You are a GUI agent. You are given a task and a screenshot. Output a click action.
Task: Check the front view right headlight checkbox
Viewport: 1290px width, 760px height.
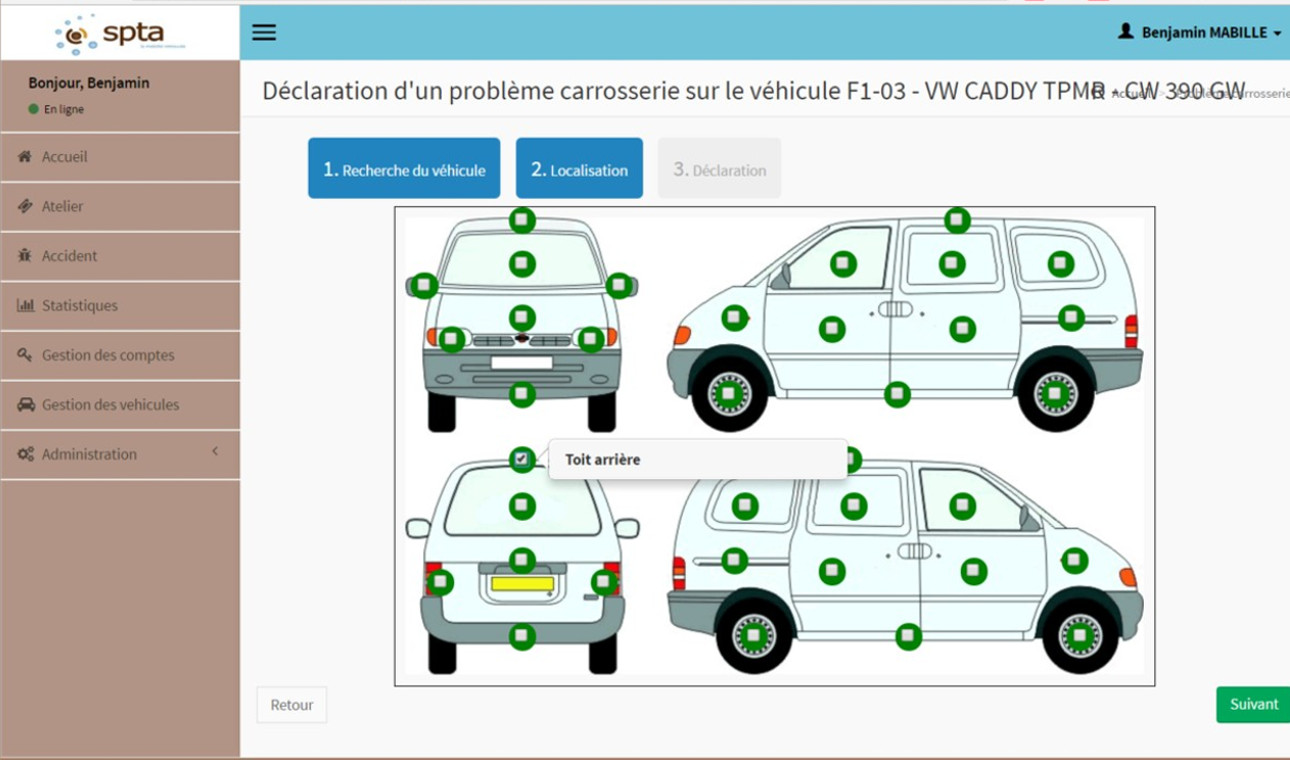(591, 340)
